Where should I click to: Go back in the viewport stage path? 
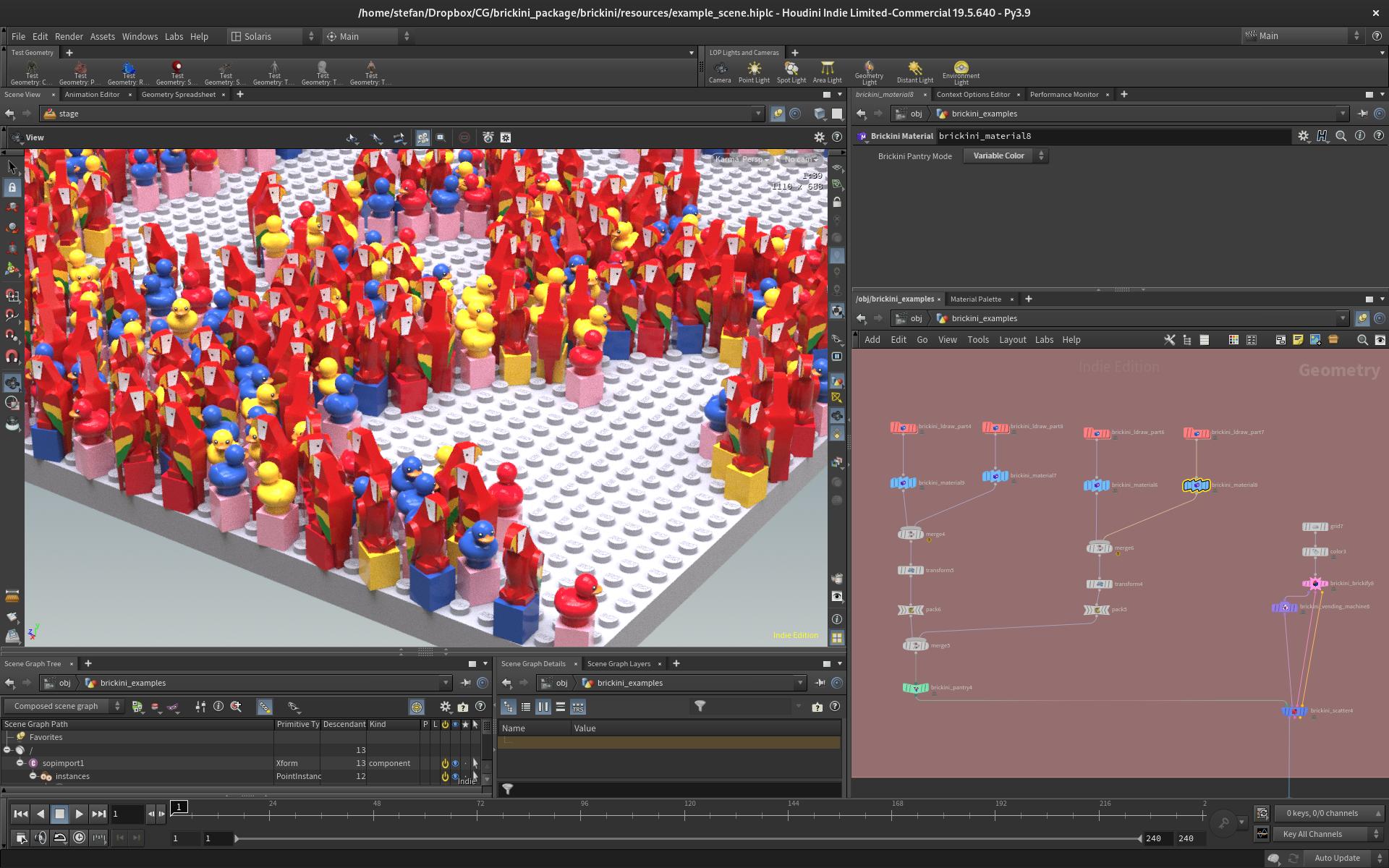(9, 114)
